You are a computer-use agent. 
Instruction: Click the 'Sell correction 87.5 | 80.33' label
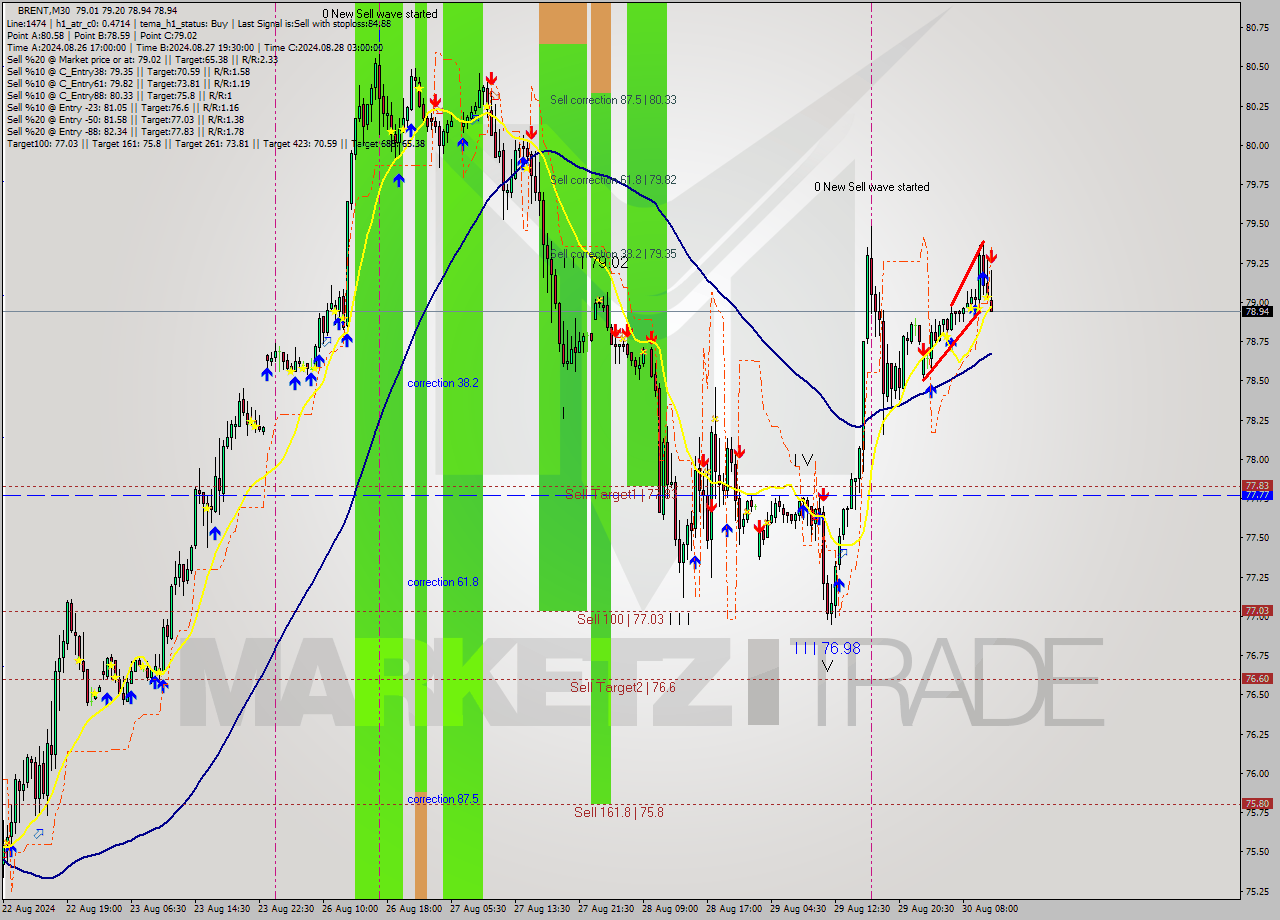coord(613,100)
